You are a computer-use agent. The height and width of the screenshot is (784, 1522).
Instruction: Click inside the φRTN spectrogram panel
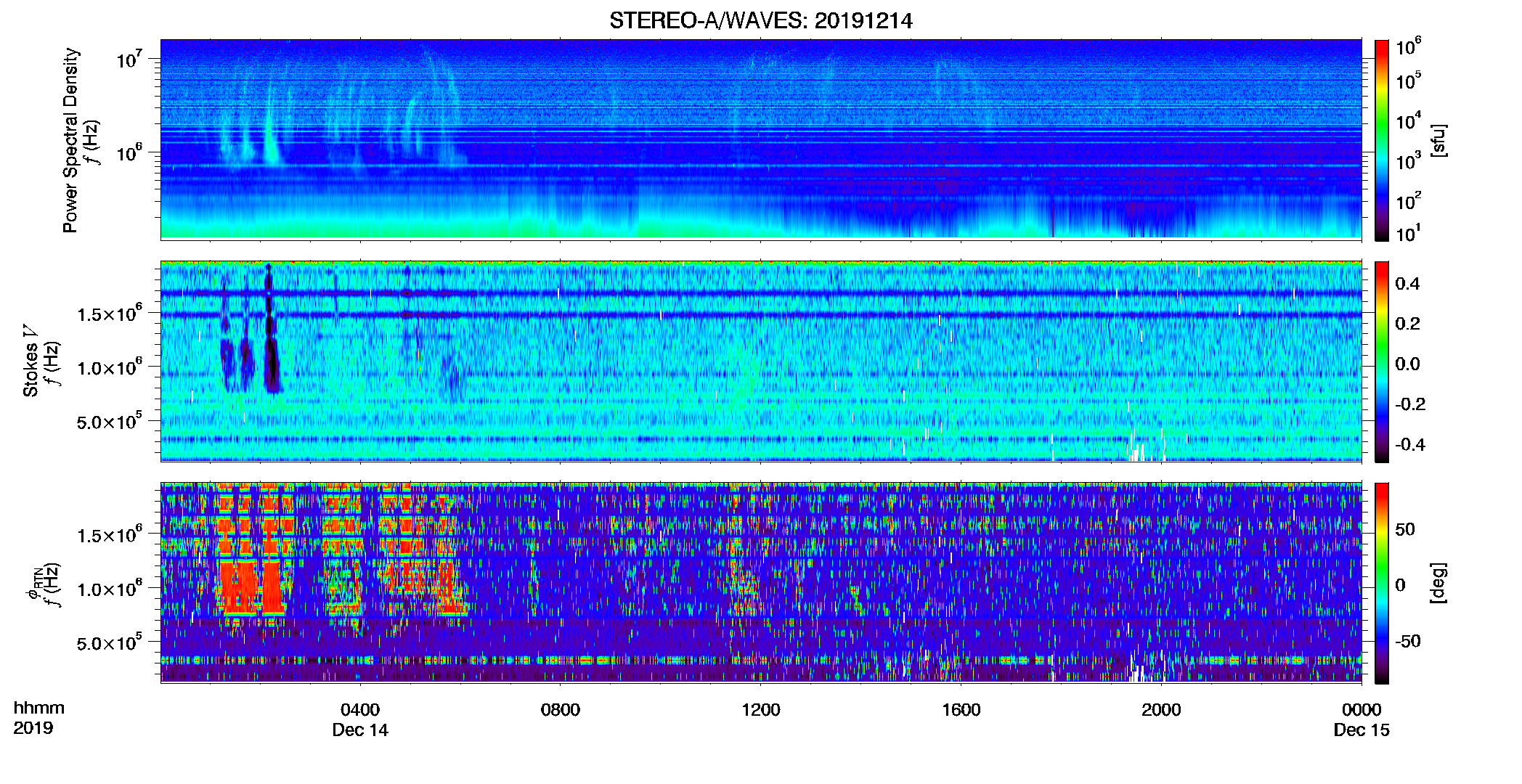click(x=760, y=583)
